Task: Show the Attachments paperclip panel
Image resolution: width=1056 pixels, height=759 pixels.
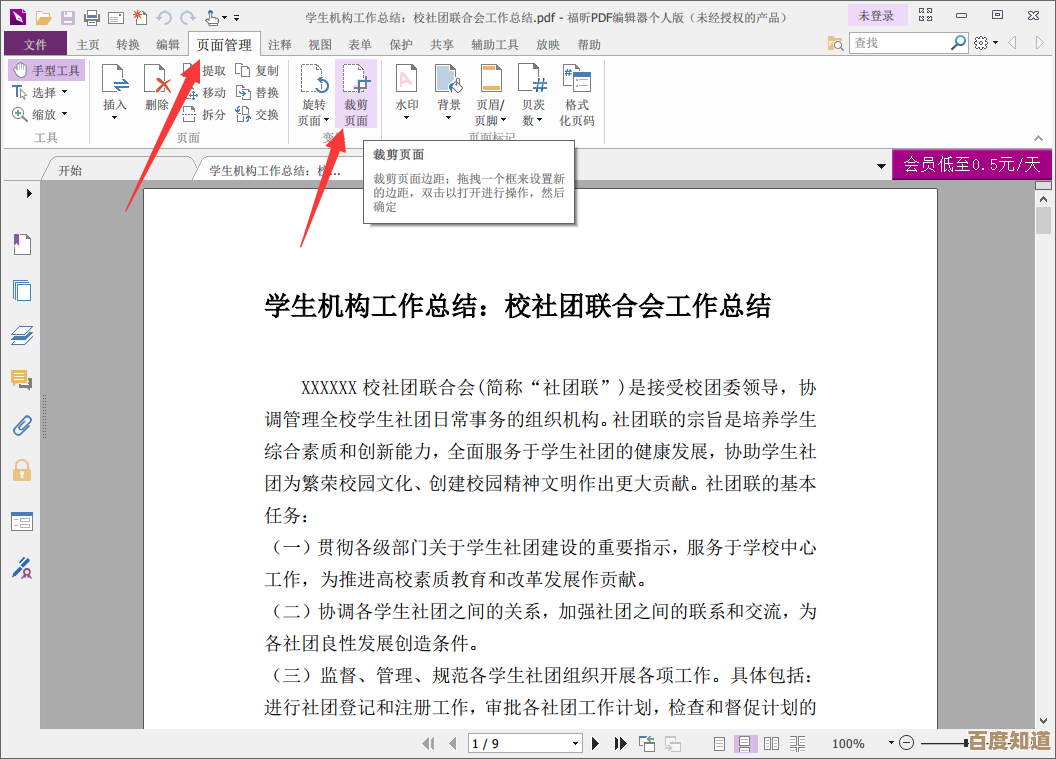Action: pyautogui.click(x=22, y=425)
